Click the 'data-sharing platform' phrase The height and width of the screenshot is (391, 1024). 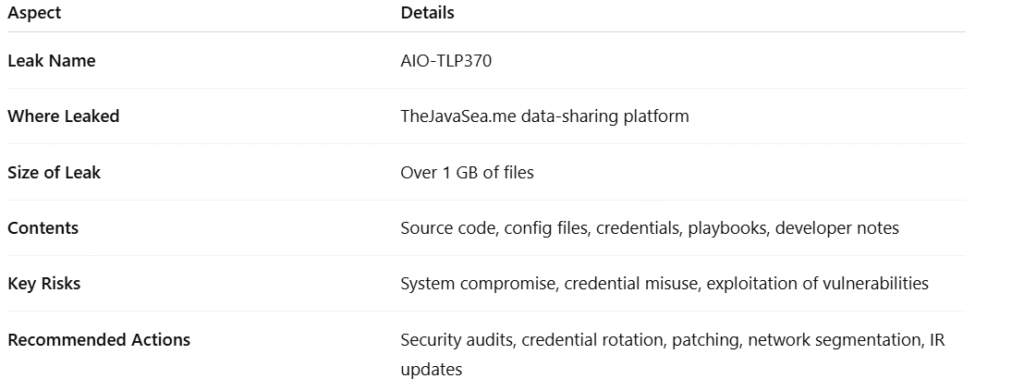pyautogui.click(x=605, y=116)
